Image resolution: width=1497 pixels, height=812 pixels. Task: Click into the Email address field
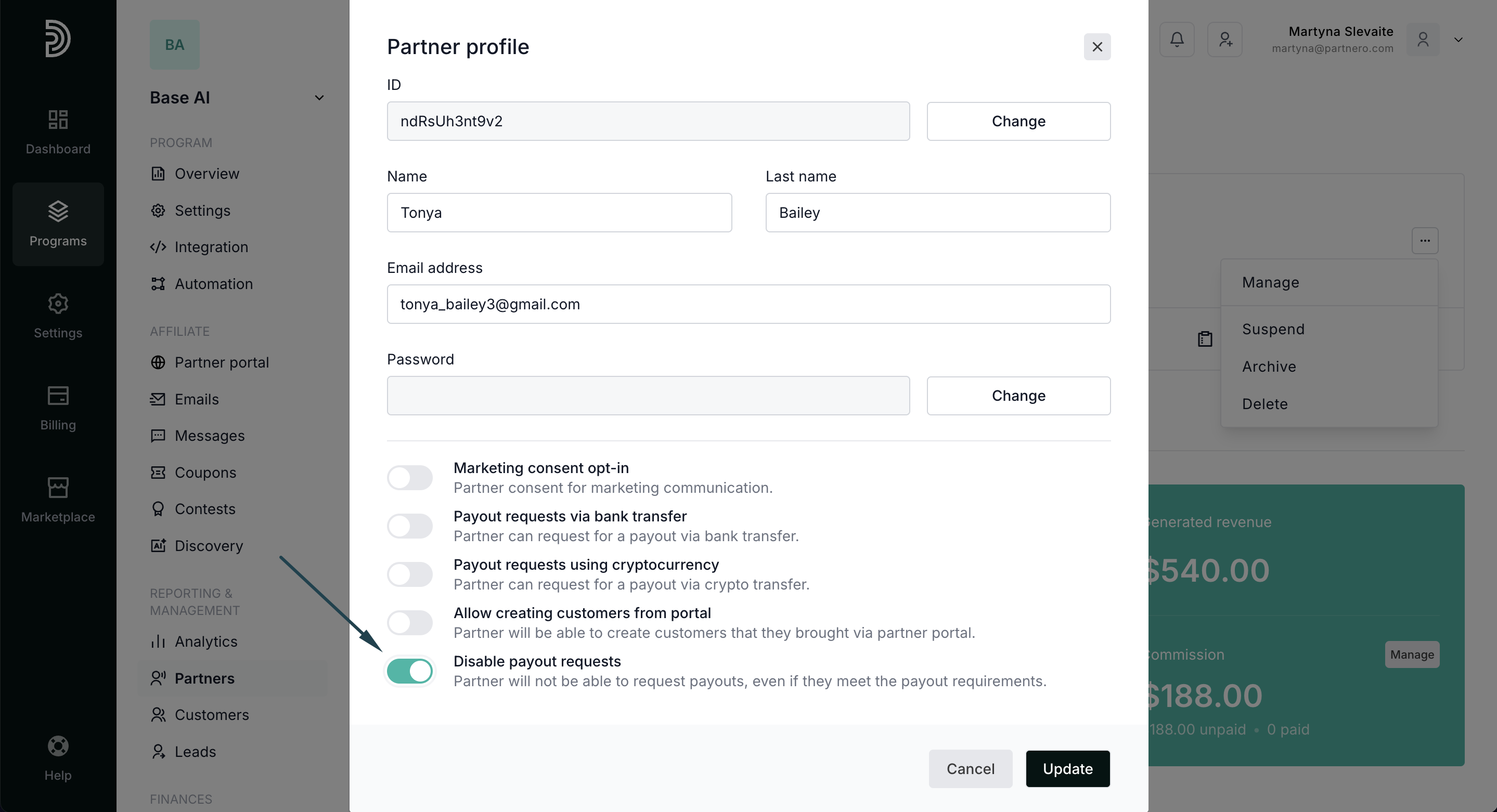[748, 304]
